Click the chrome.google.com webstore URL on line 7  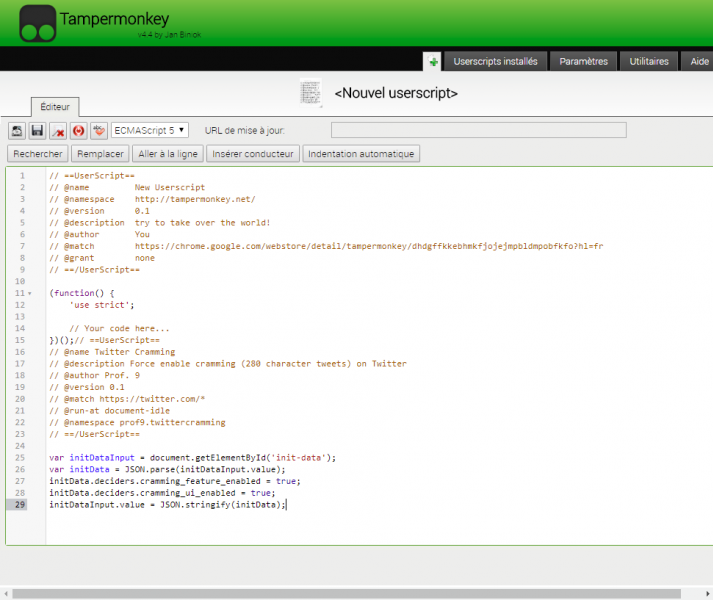[369, 246]
